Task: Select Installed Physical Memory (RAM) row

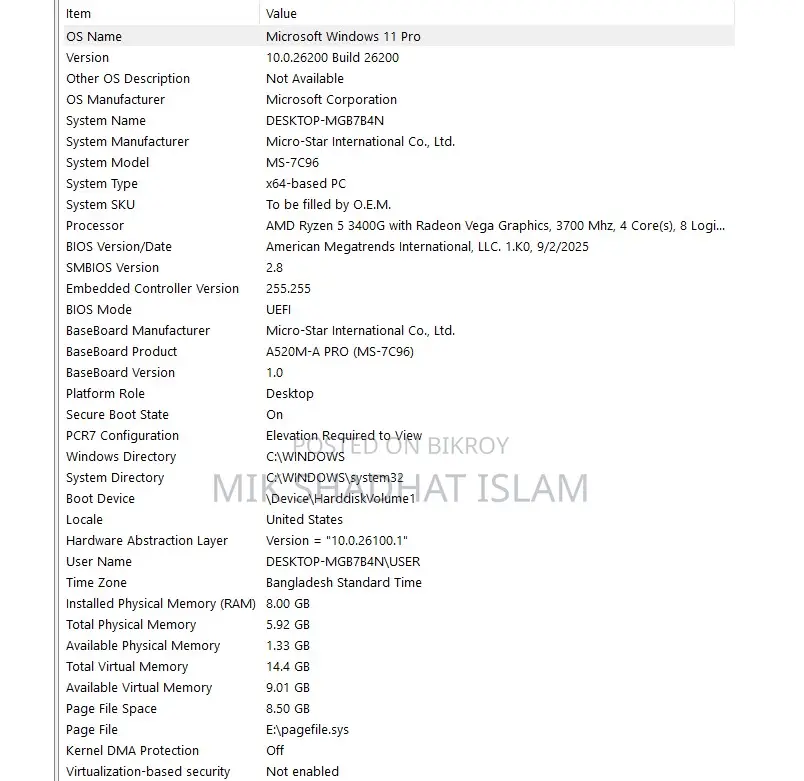Action: pyautogui.click(x=399, y=604)
